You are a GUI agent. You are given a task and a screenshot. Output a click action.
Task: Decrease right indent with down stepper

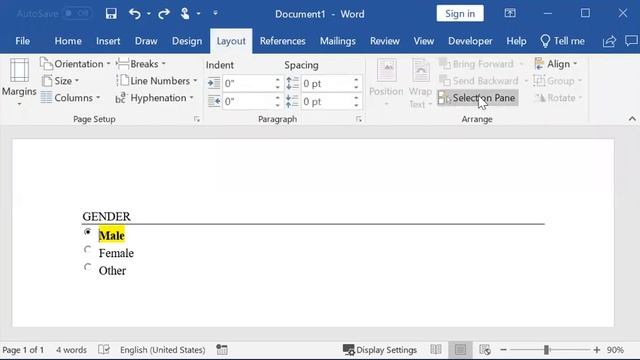coord(278,105)
